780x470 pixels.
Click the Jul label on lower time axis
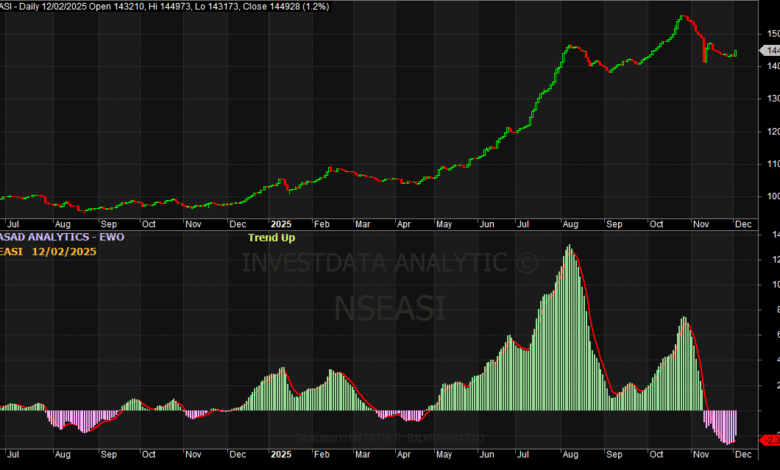13,453
